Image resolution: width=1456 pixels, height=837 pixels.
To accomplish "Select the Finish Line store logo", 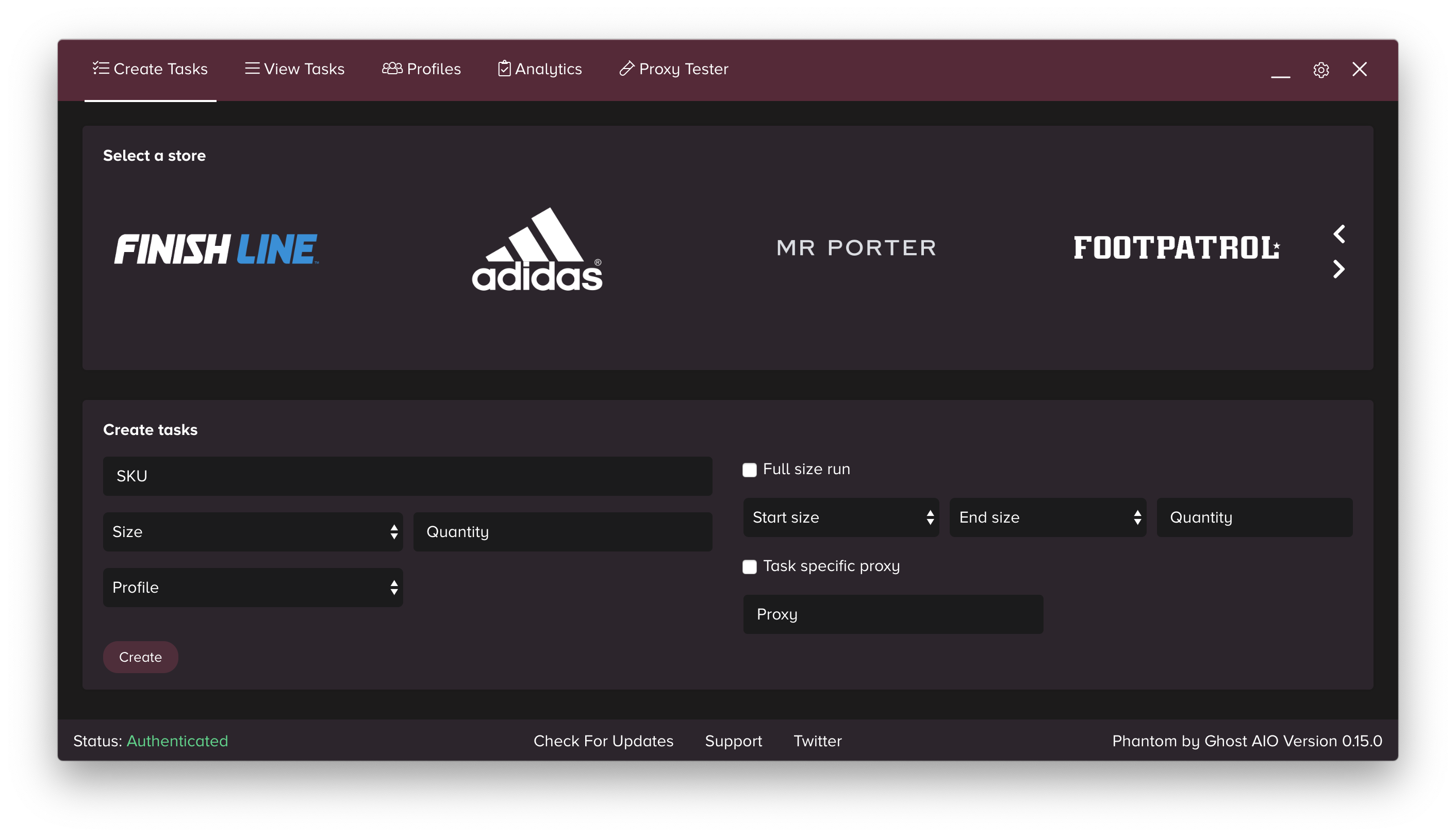I will coord(216,249).
